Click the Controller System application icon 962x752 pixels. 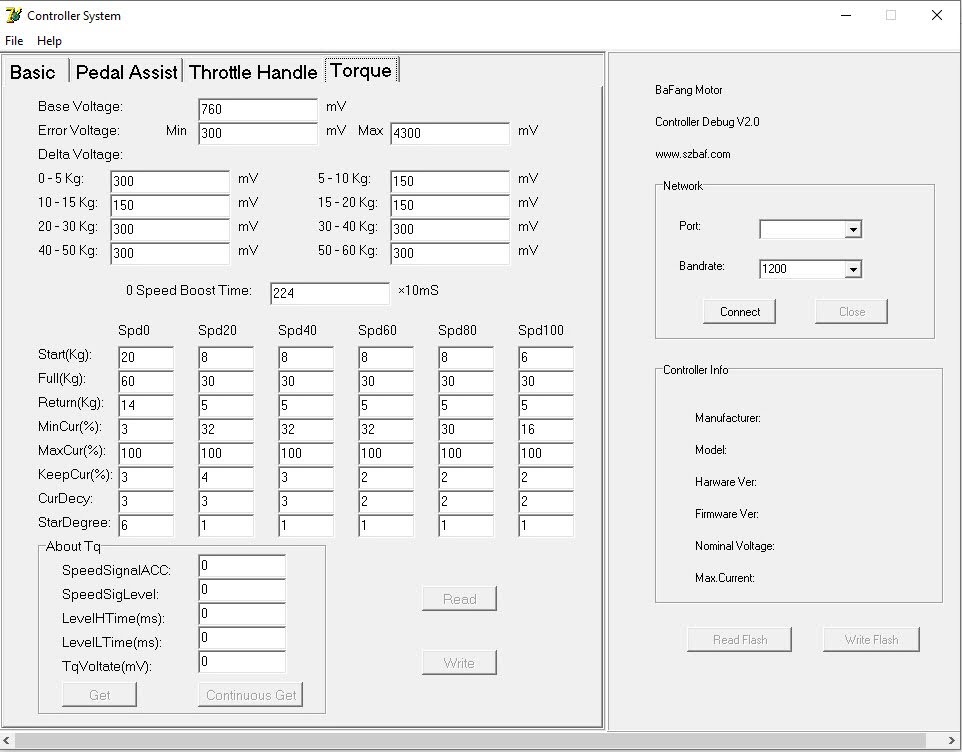pyautogui.click(x=11, y=15)
